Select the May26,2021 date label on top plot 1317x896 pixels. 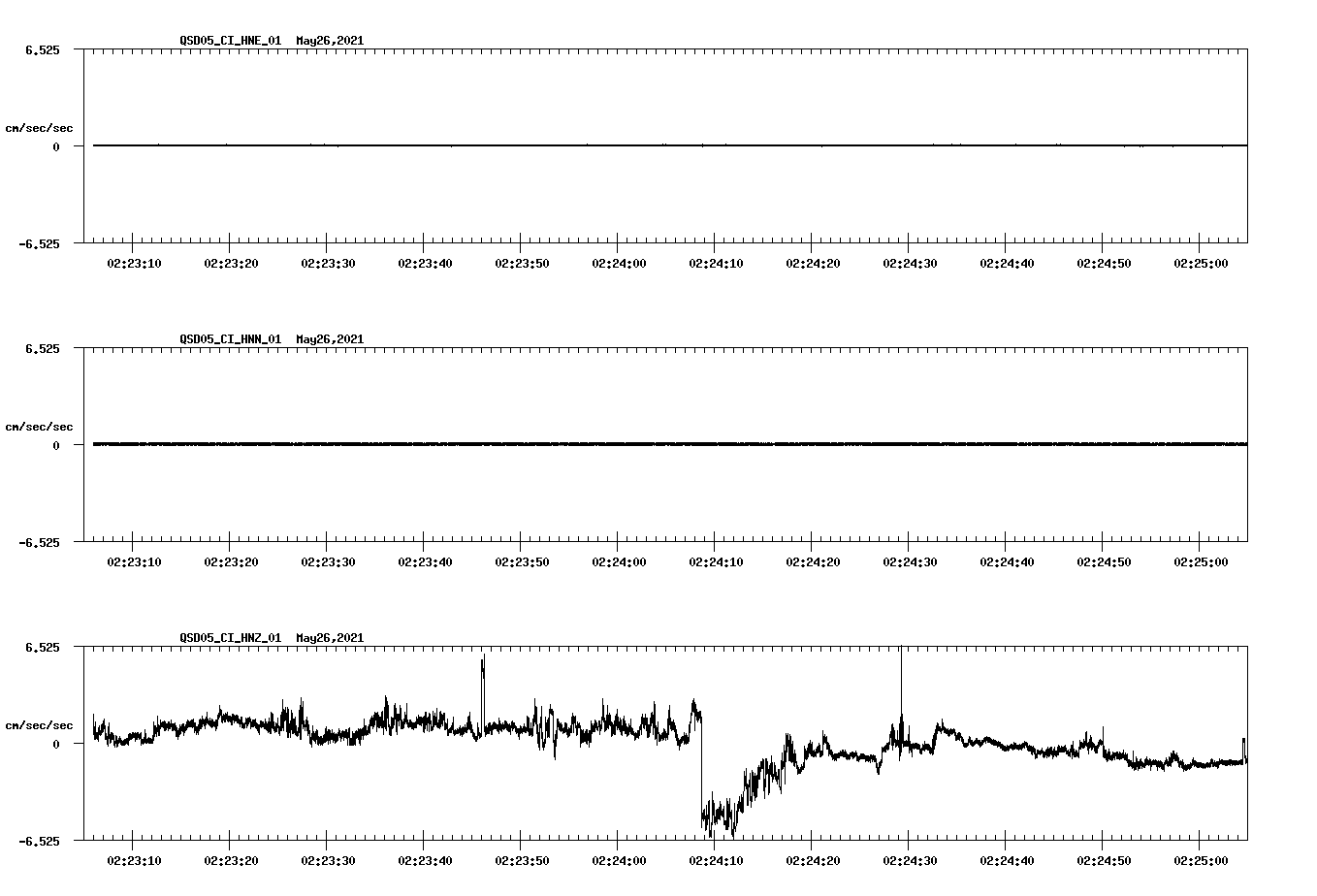328,42
